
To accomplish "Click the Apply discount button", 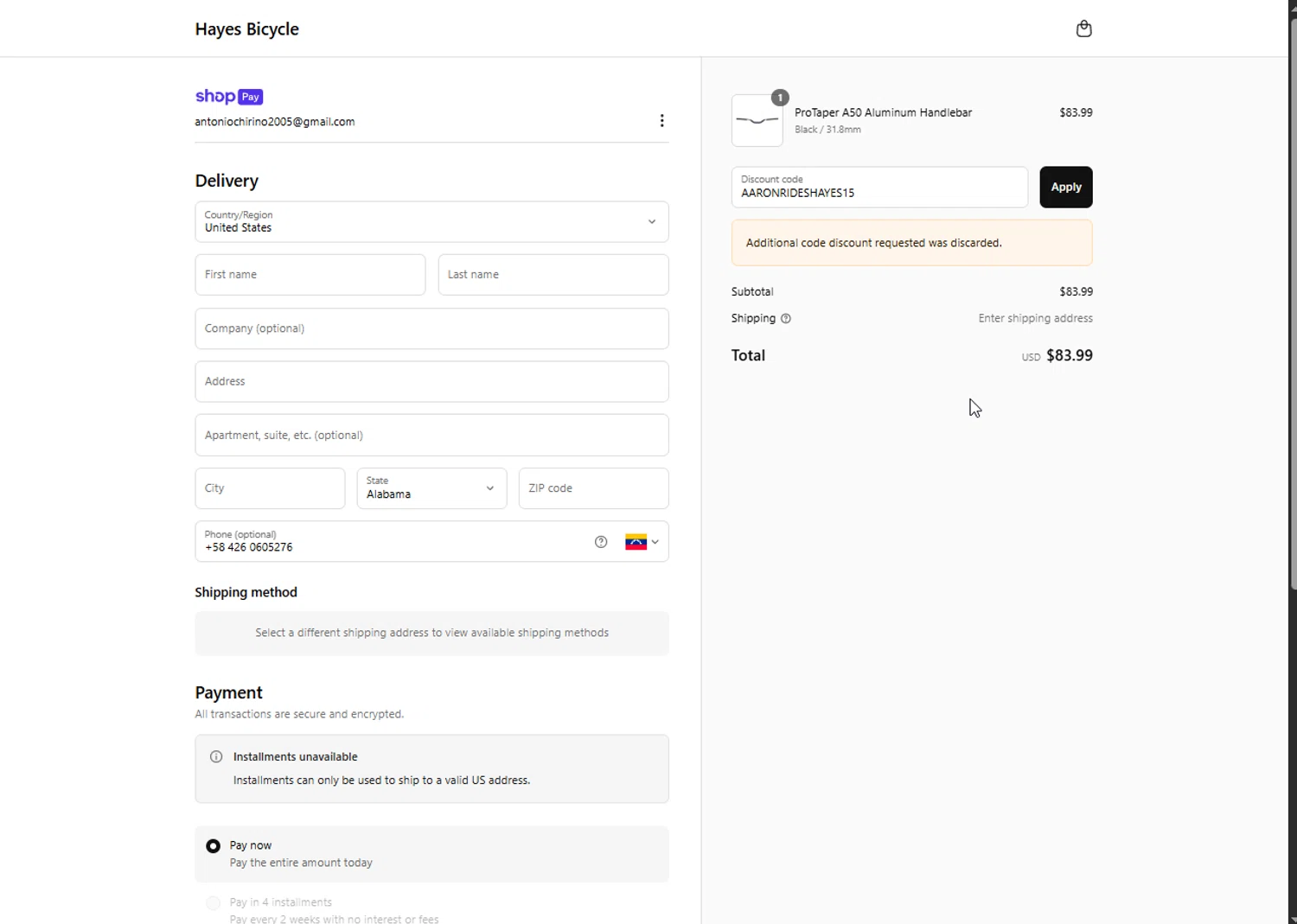I will click(x=1066, y=187).
